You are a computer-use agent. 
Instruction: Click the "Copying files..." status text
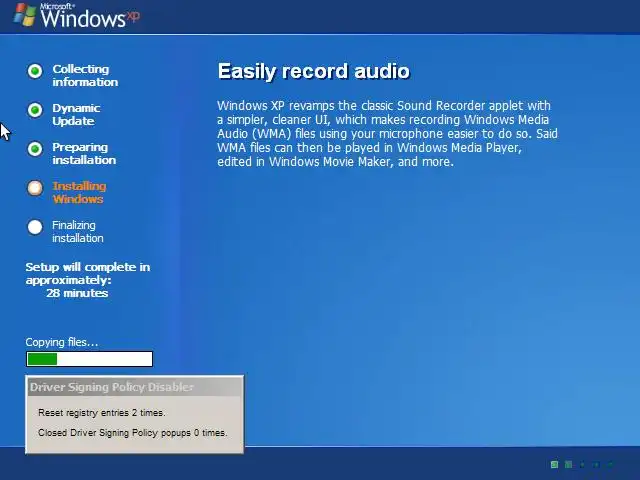pyautogui.click(x=62, y=342)
